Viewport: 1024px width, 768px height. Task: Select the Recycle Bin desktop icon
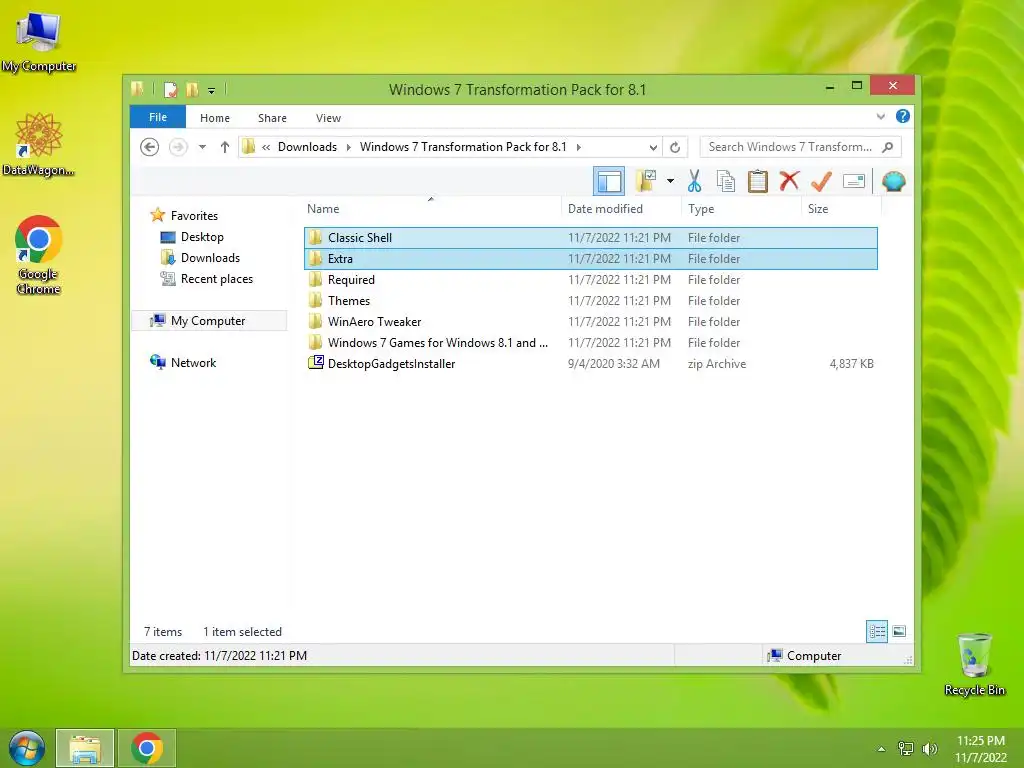[x=974, y=664]
